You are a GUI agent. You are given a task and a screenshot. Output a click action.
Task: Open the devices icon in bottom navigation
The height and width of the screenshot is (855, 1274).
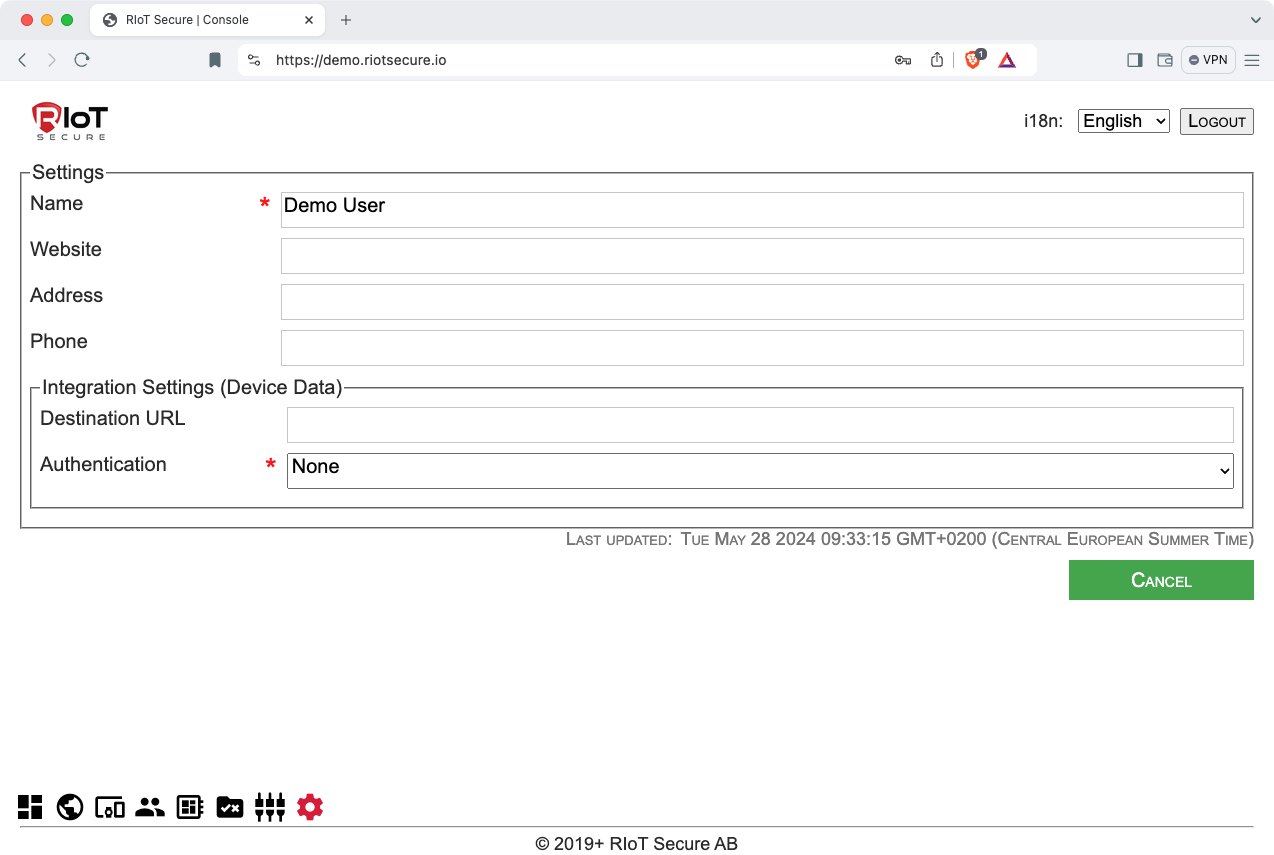tap(110, 807)
